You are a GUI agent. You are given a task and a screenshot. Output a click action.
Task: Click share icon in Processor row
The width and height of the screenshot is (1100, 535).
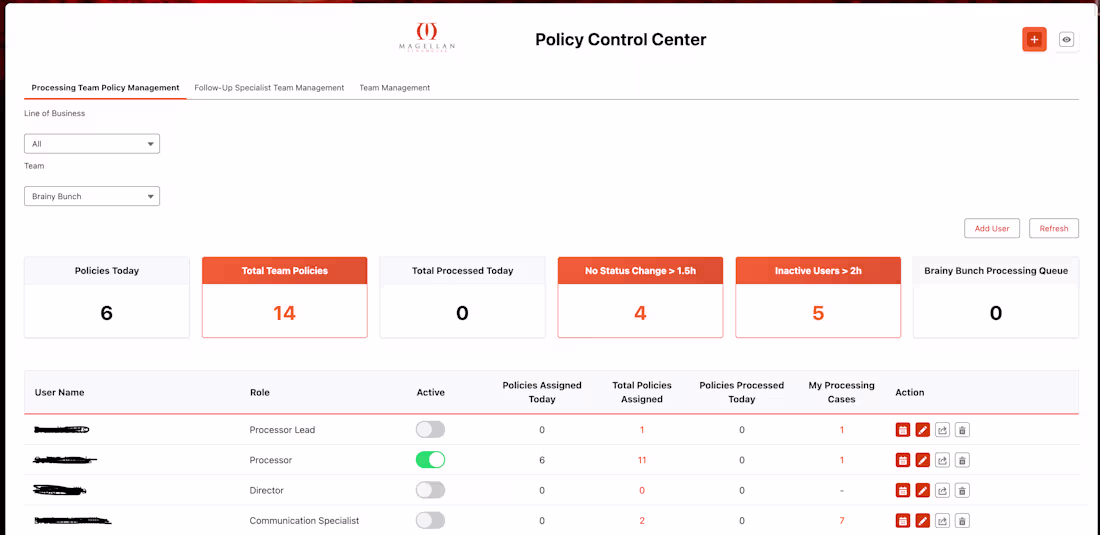point(943,460)
